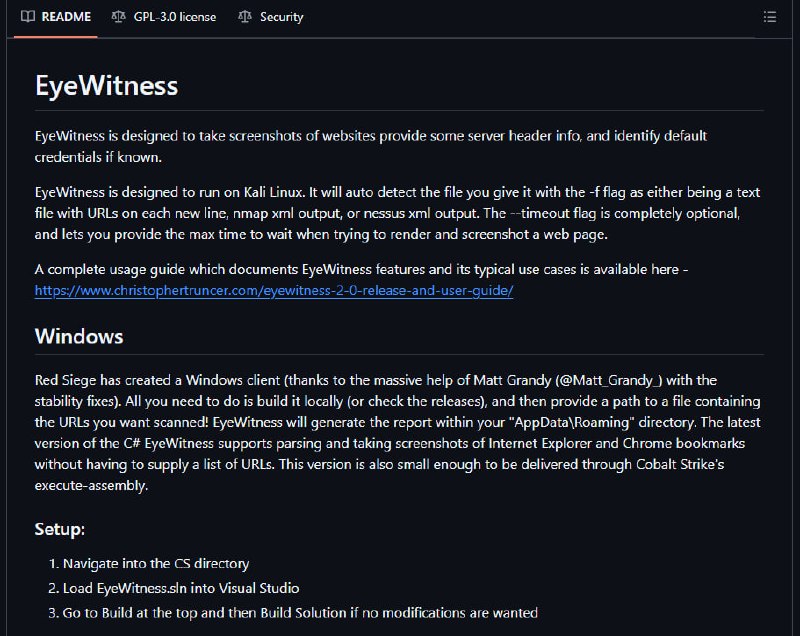Click the Security scale icon

[245, 17]
